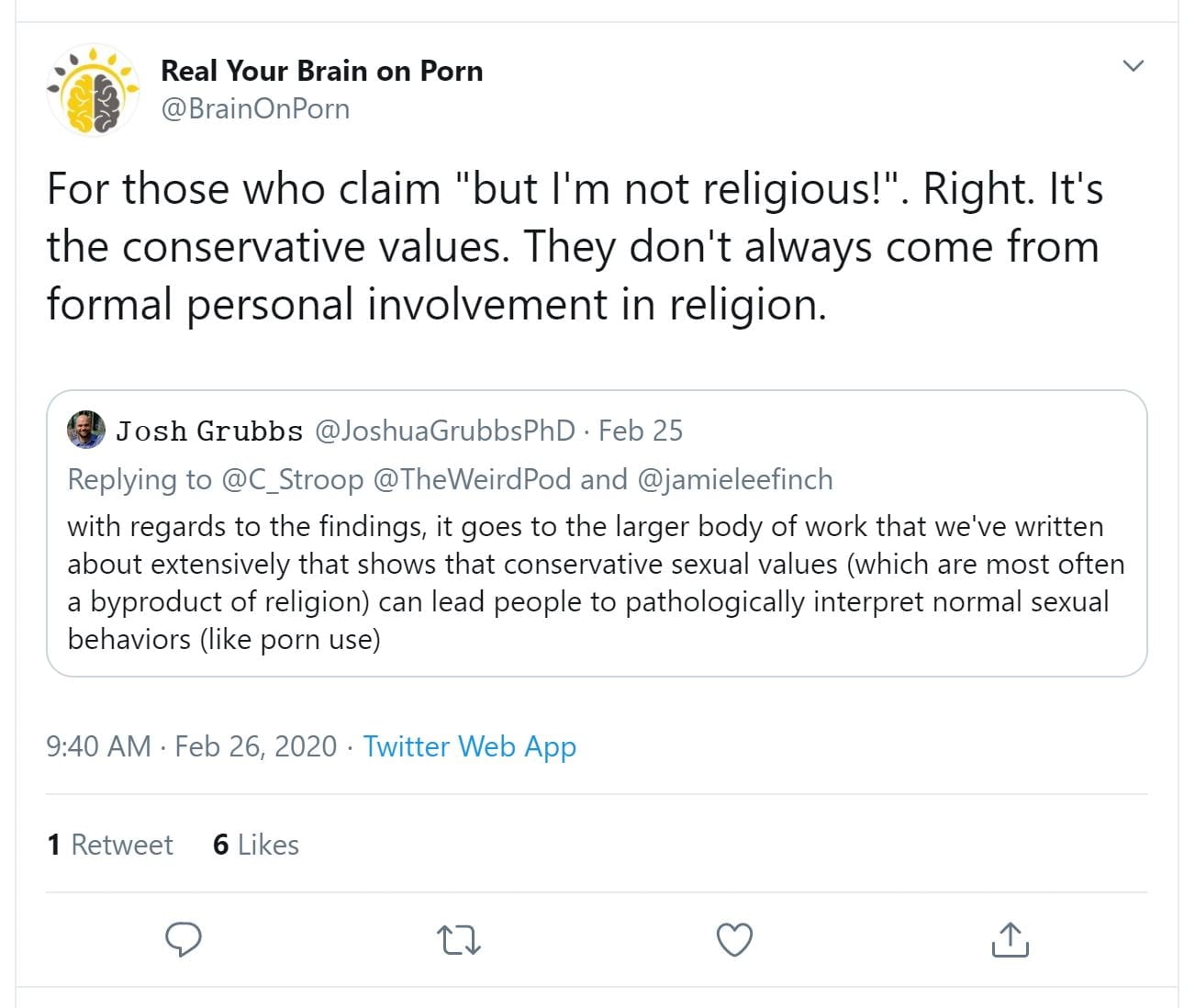The image size is (1195, 1008).
Task: Open the share tweet icon
Action: [x=1010, y=939]
